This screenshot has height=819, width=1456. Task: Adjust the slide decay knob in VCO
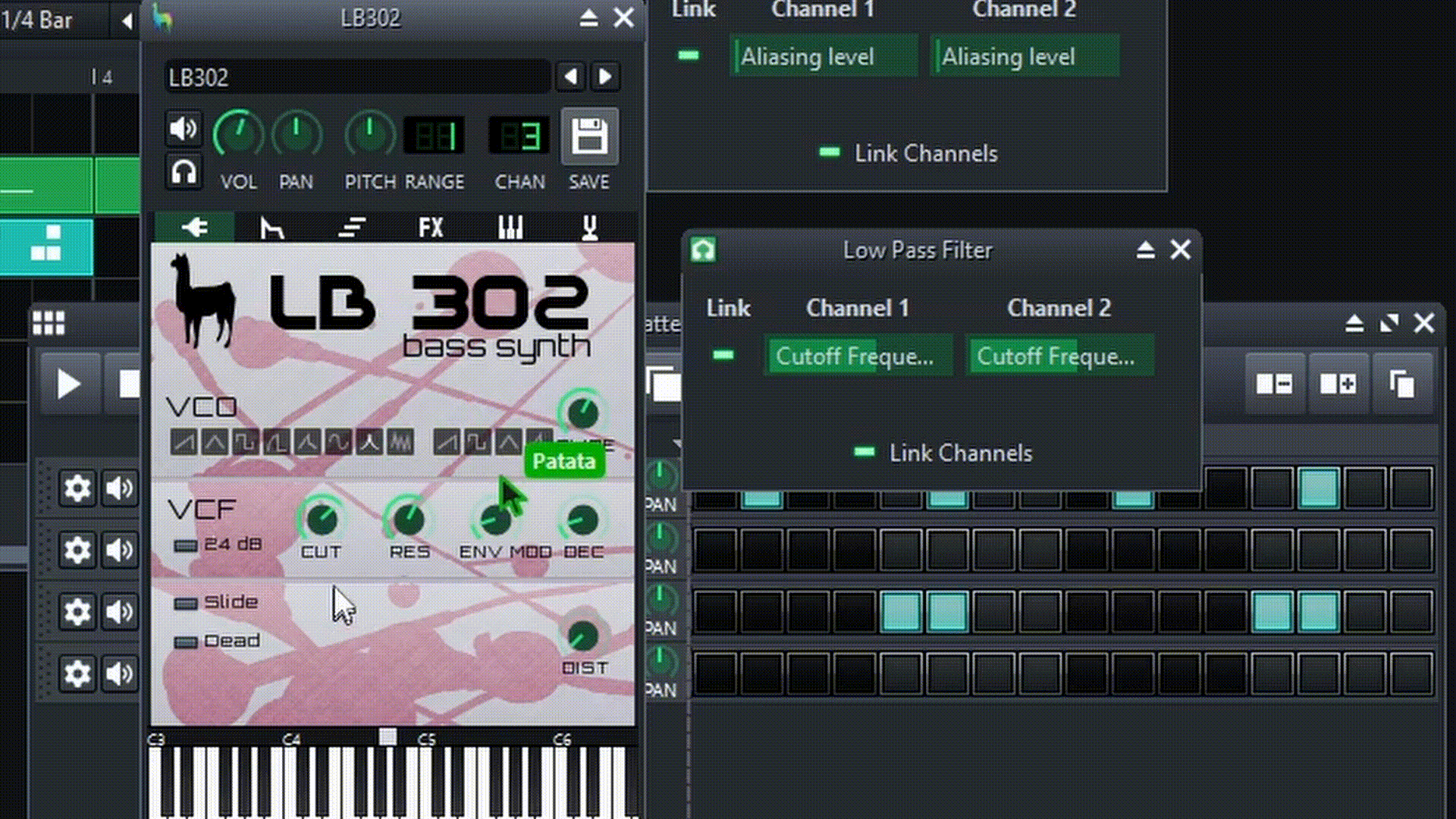(x=582, y=413)
